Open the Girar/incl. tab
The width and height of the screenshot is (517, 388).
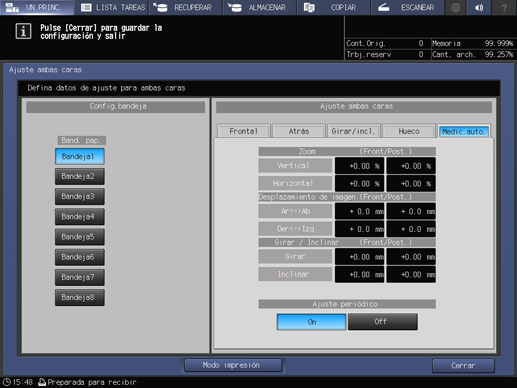tap(353, 131)
